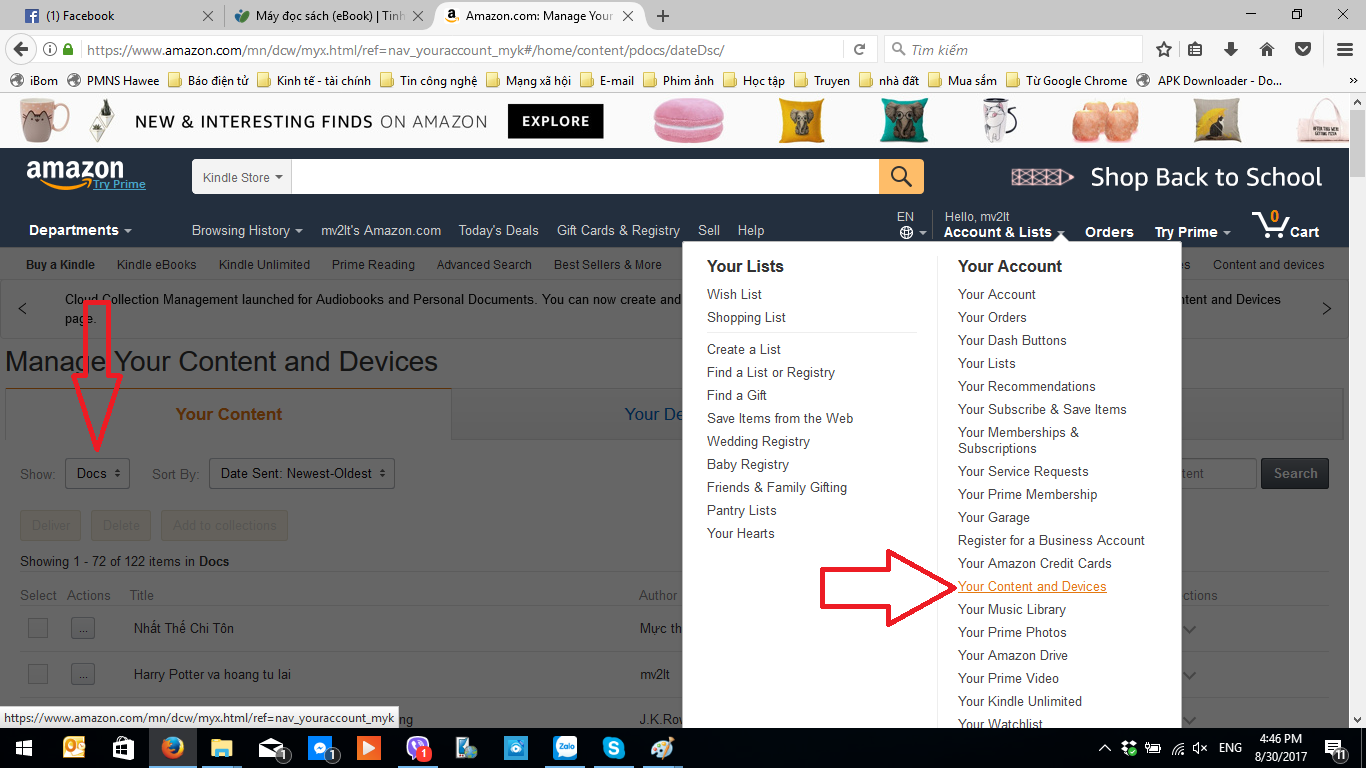Switch to the Your Content tab
Viewport: 1366px width, 768px height.
click(x=229, y=414)
